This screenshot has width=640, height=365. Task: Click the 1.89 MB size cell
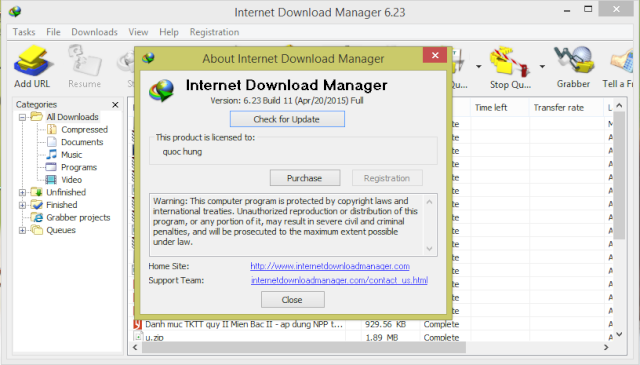(x=382, y=338)
